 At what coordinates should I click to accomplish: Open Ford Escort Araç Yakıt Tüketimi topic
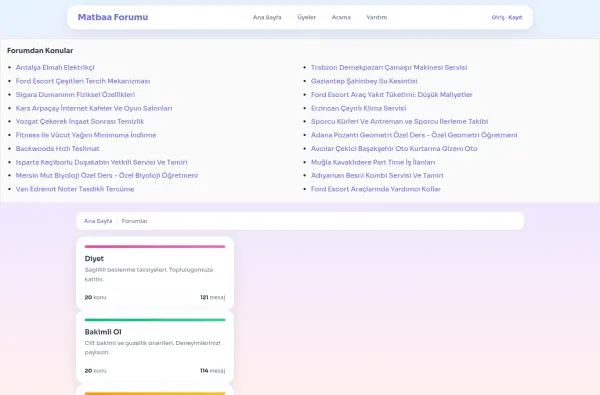pyautogui.click(x=391, y=95)
